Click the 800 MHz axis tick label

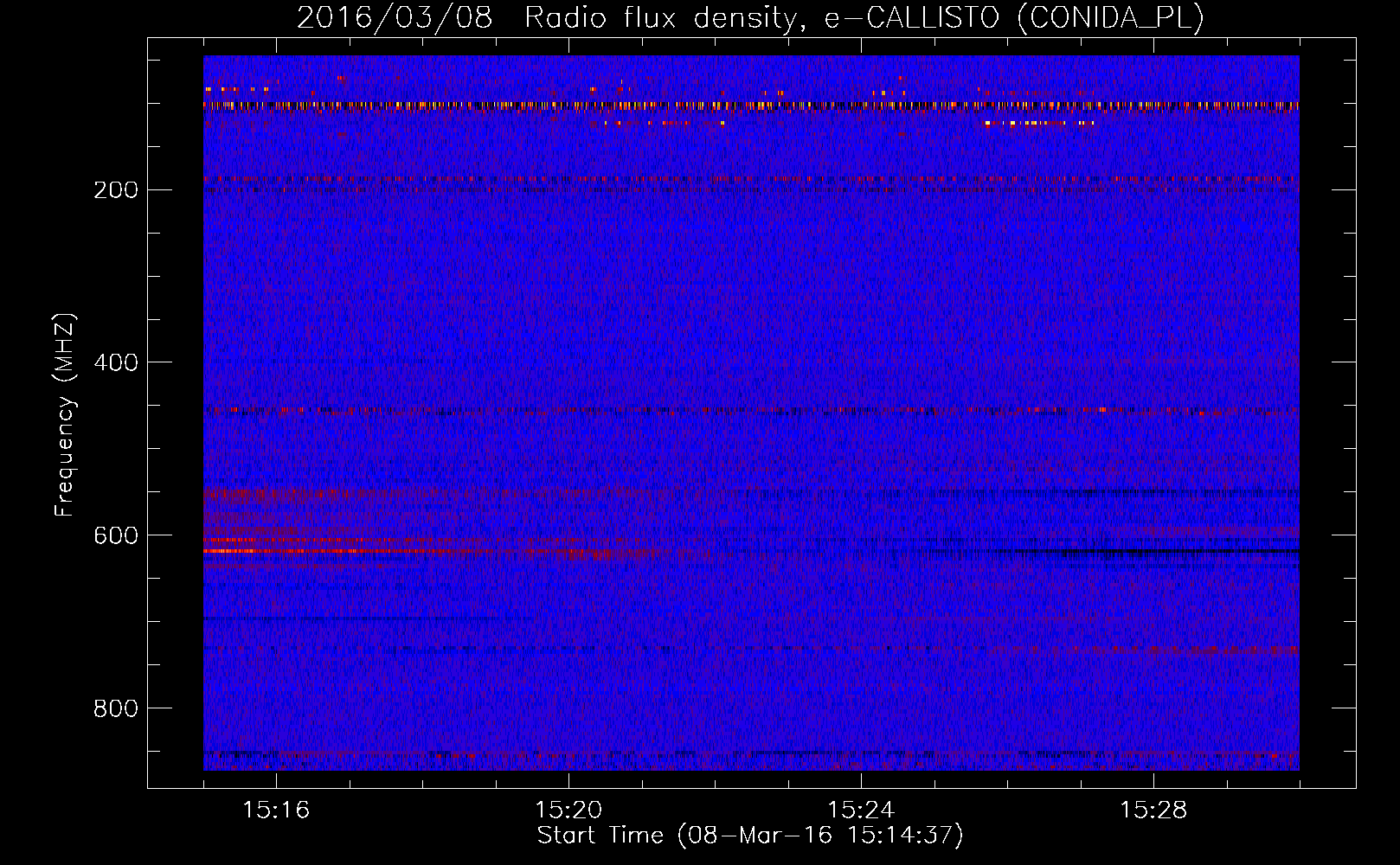coord(116,709)
